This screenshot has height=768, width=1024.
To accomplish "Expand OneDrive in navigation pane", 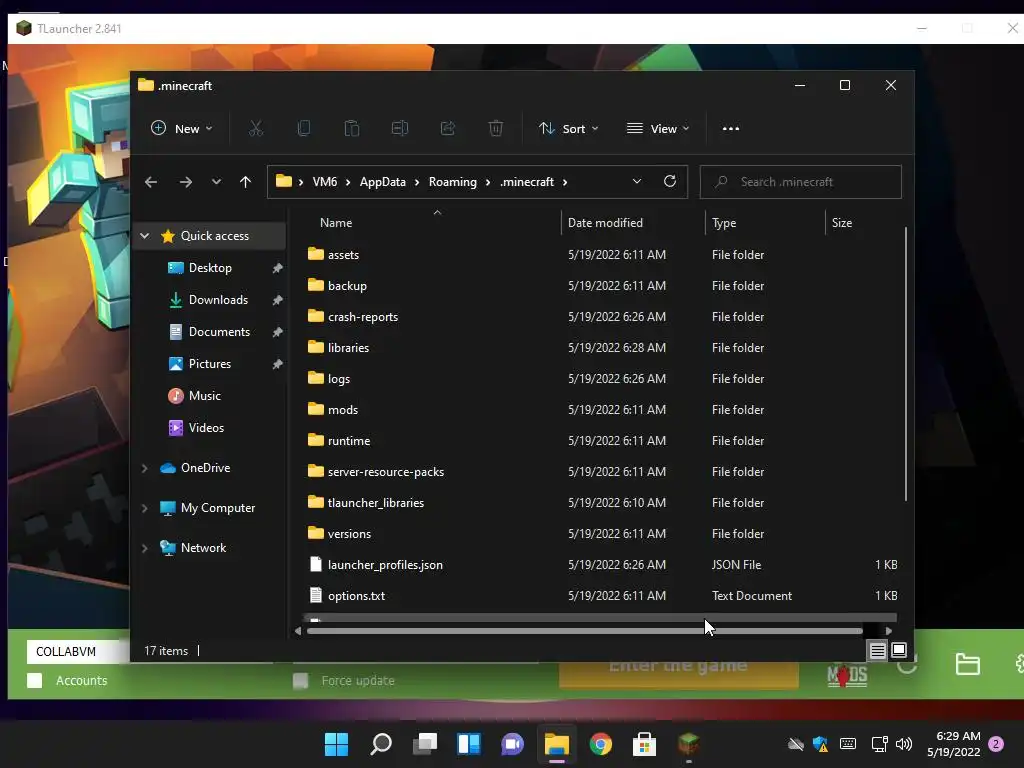I will pyautogui.click(x=145, y=468).
